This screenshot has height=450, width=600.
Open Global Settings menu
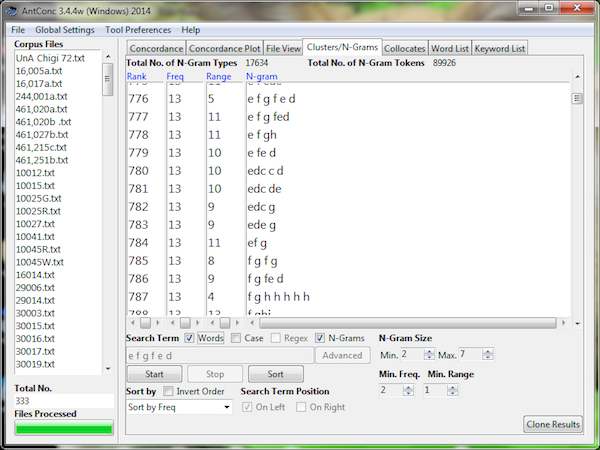[65, 30]
